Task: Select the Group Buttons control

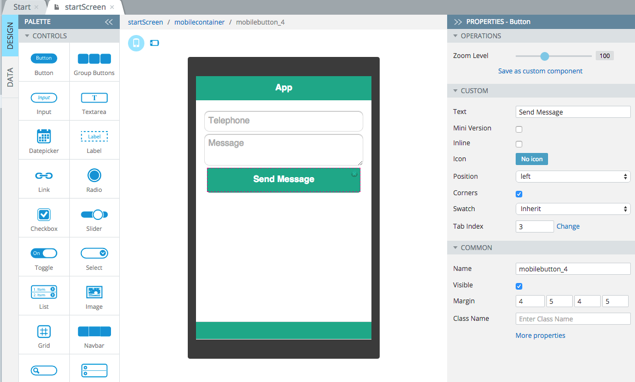Action: click(x=94, y=59)
